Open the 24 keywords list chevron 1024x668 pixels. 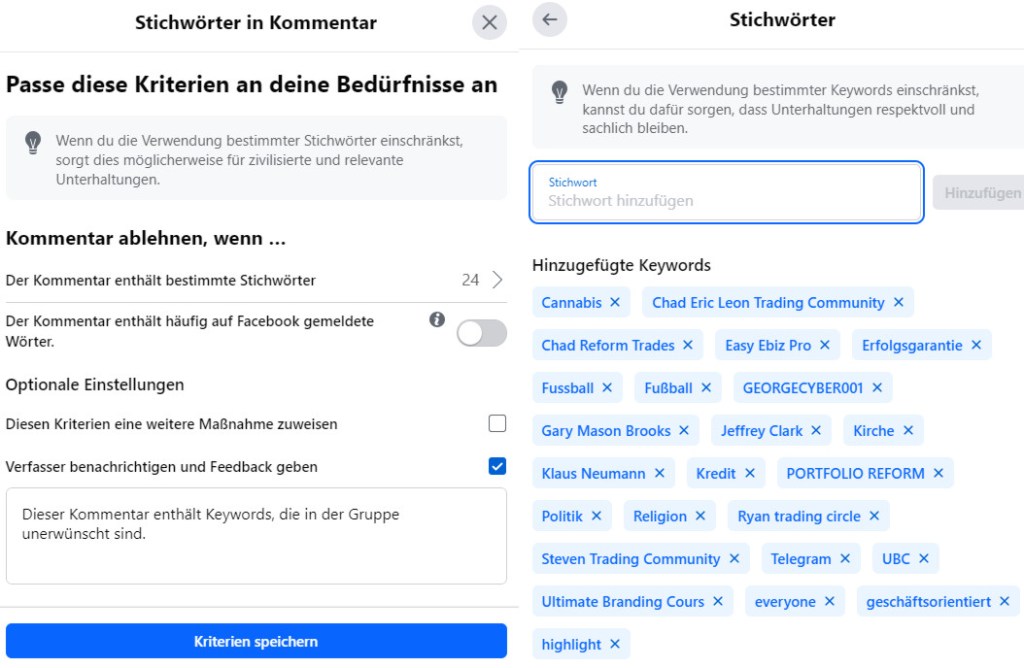tap(497, 280)
